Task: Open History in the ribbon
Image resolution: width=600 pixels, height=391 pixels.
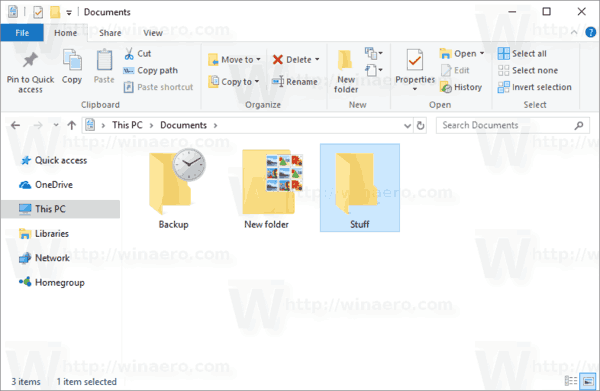Action: click(461, 87)
